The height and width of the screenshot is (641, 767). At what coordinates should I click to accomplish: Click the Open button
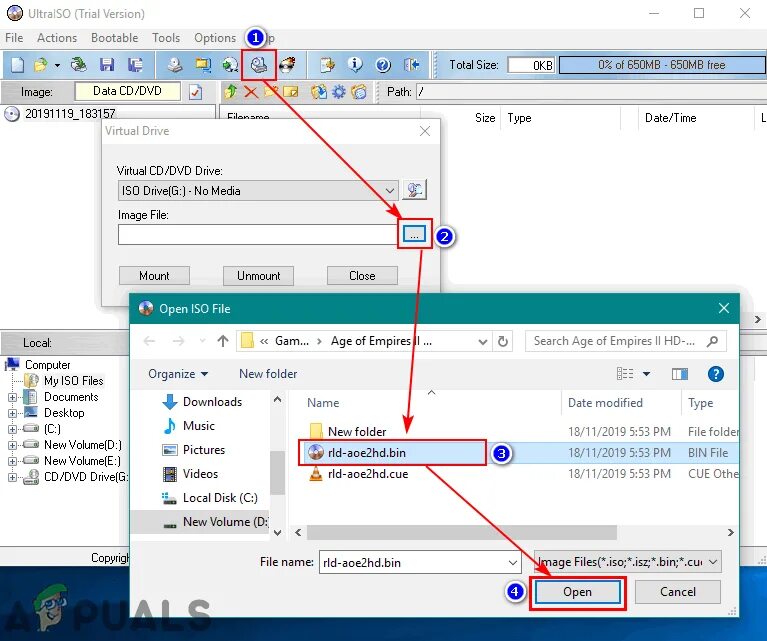click(577, 592)
